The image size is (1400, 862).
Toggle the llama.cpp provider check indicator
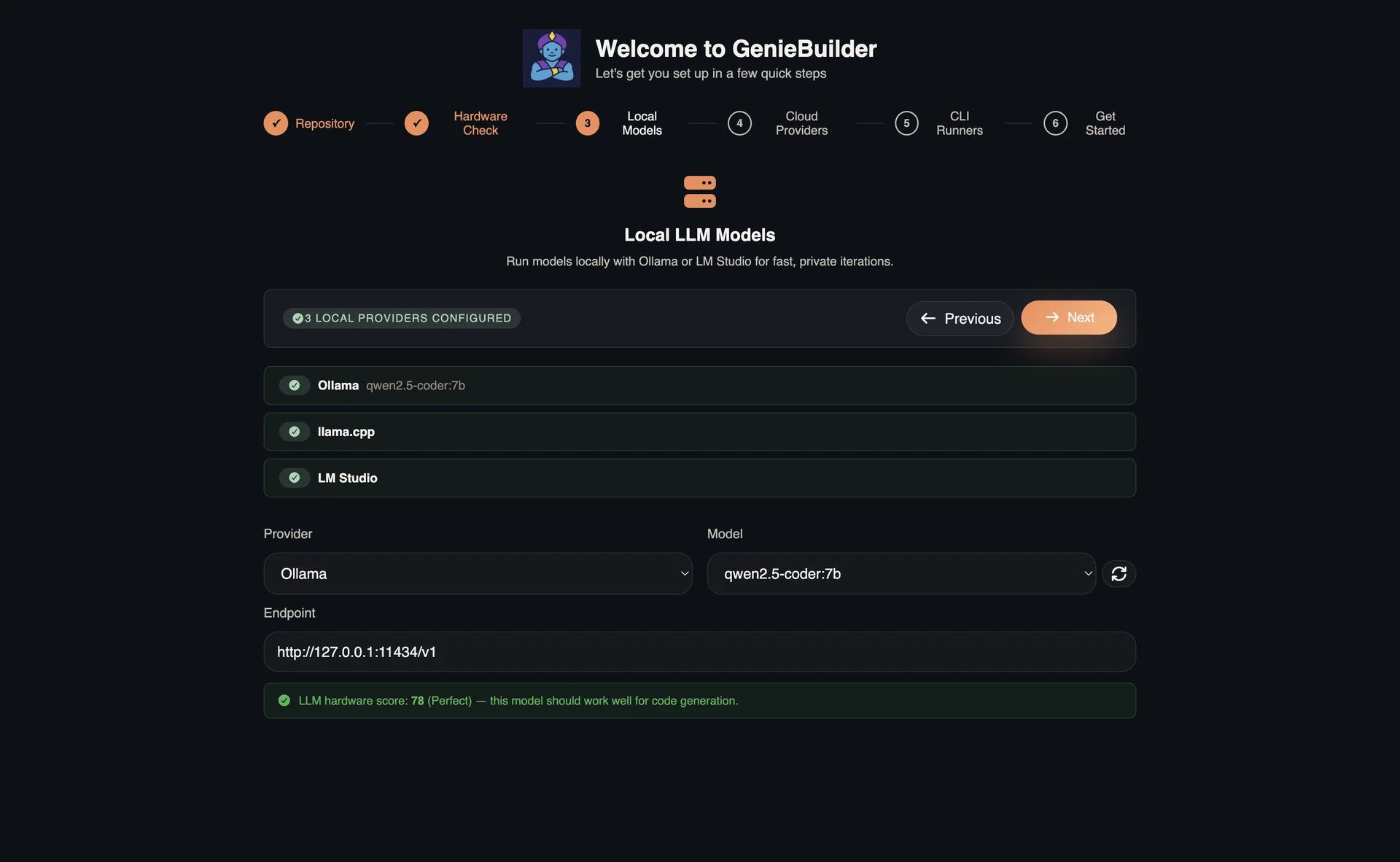[x=295, y=432]
